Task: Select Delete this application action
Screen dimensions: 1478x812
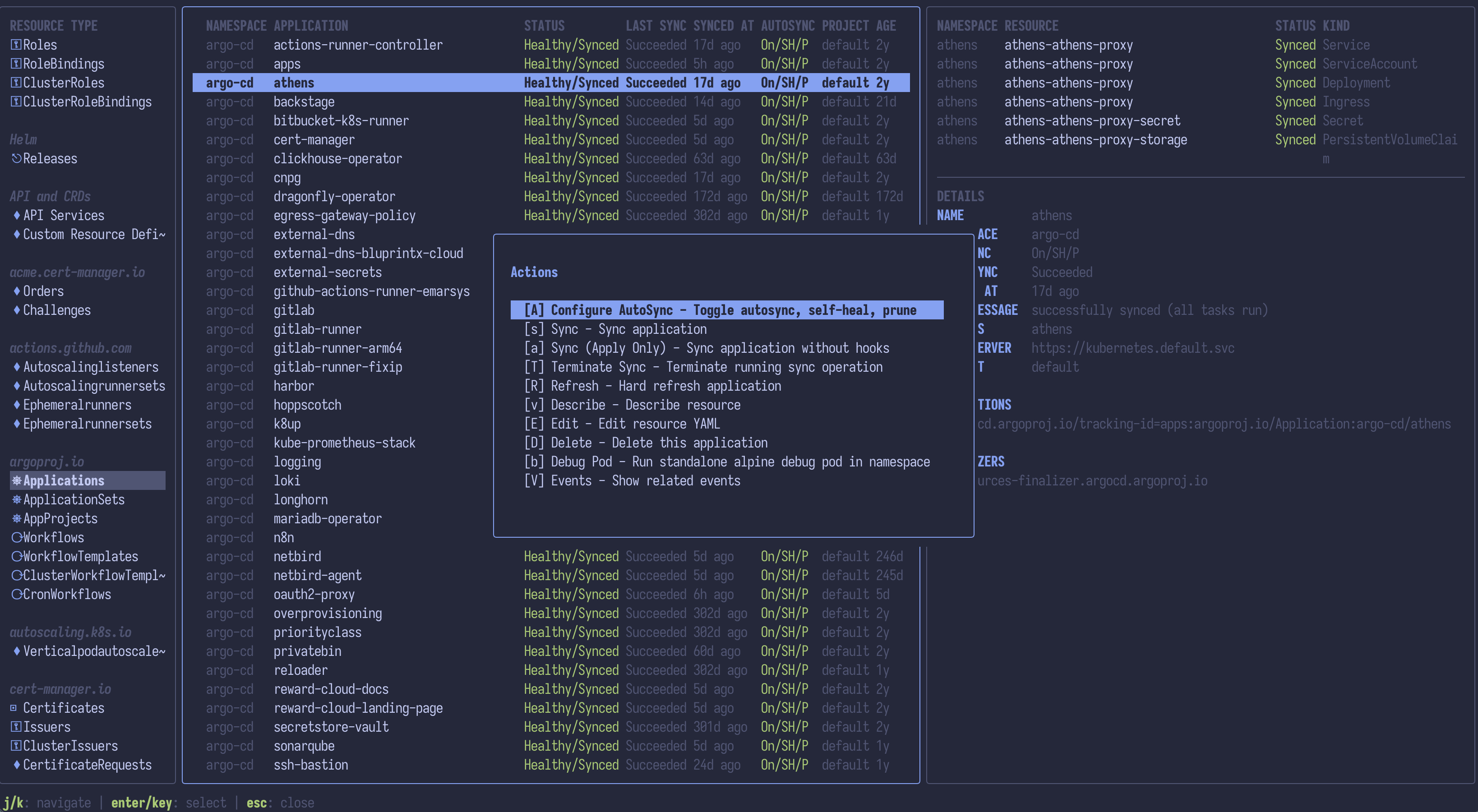Action: [x=647, y=443]
